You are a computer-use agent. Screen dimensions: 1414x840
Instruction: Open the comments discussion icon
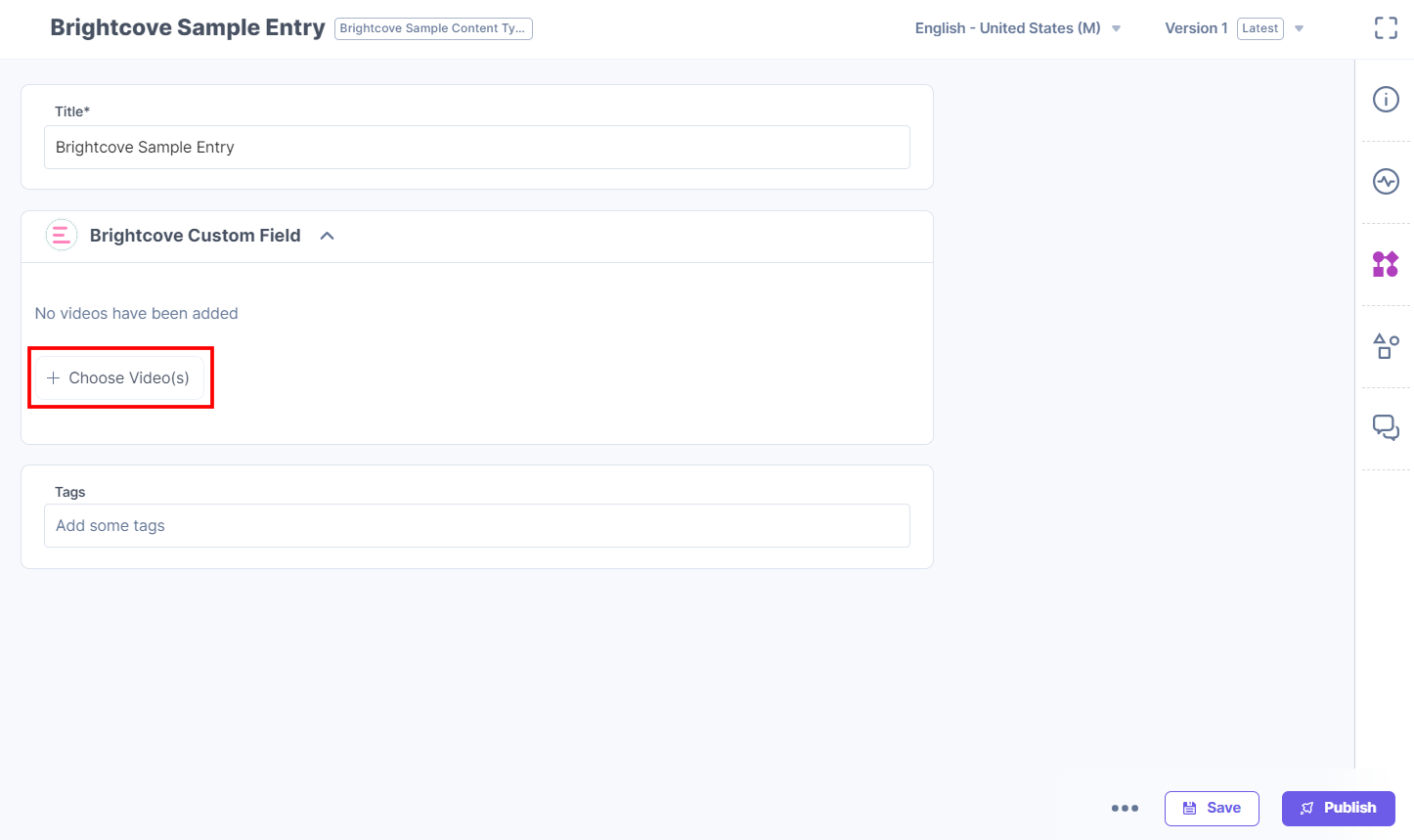(x=1386, y=427)
